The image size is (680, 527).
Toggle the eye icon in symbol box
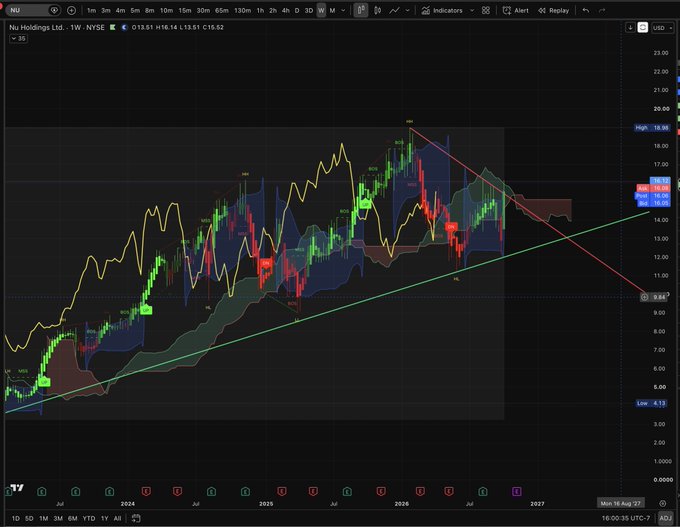click(54, 10)
